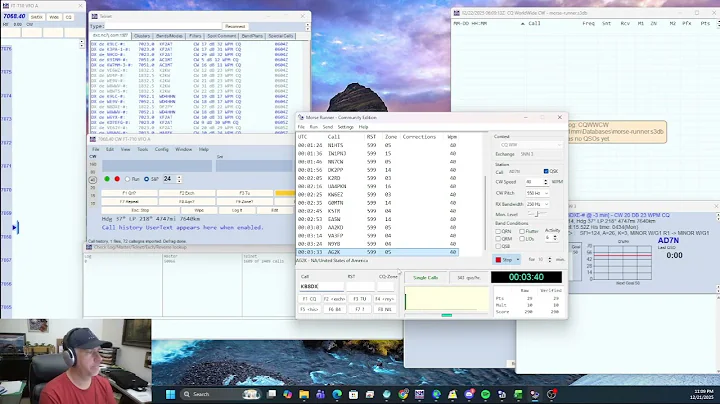Click Wipe button in Entry window
The height and width of the screenshot is (404, 720).
point(199,210)
